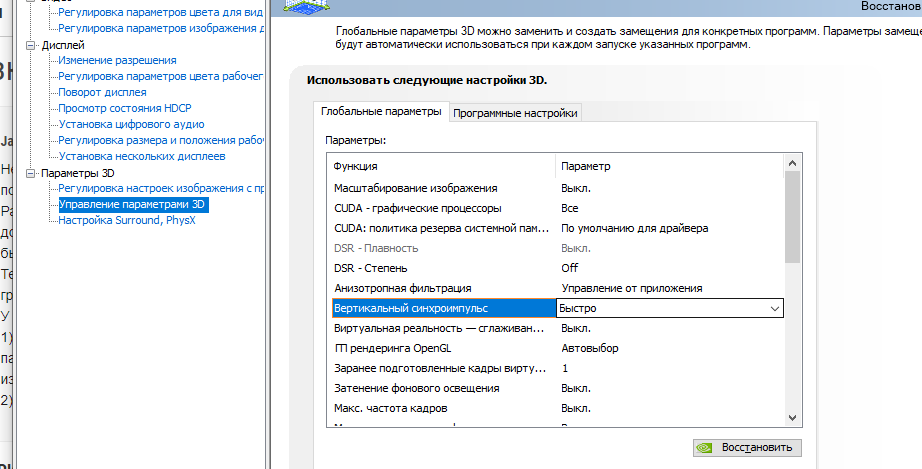
Task: Open Установка нескольких дисплеев page
Action: click(x=142, y=156)
